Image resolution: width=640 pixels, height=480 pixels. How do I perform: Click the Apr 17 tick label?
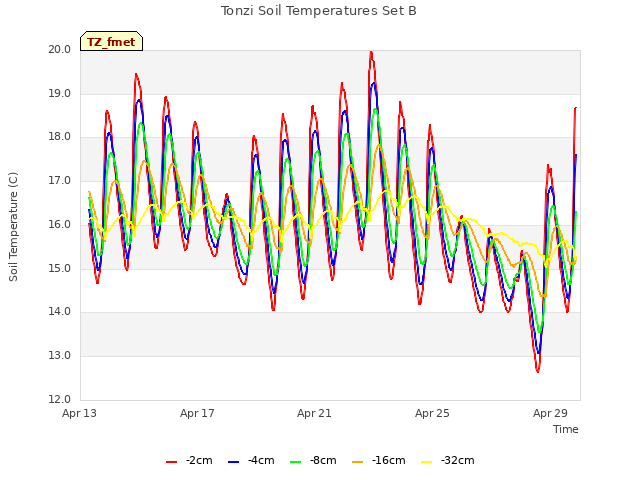tap(197, 413)
